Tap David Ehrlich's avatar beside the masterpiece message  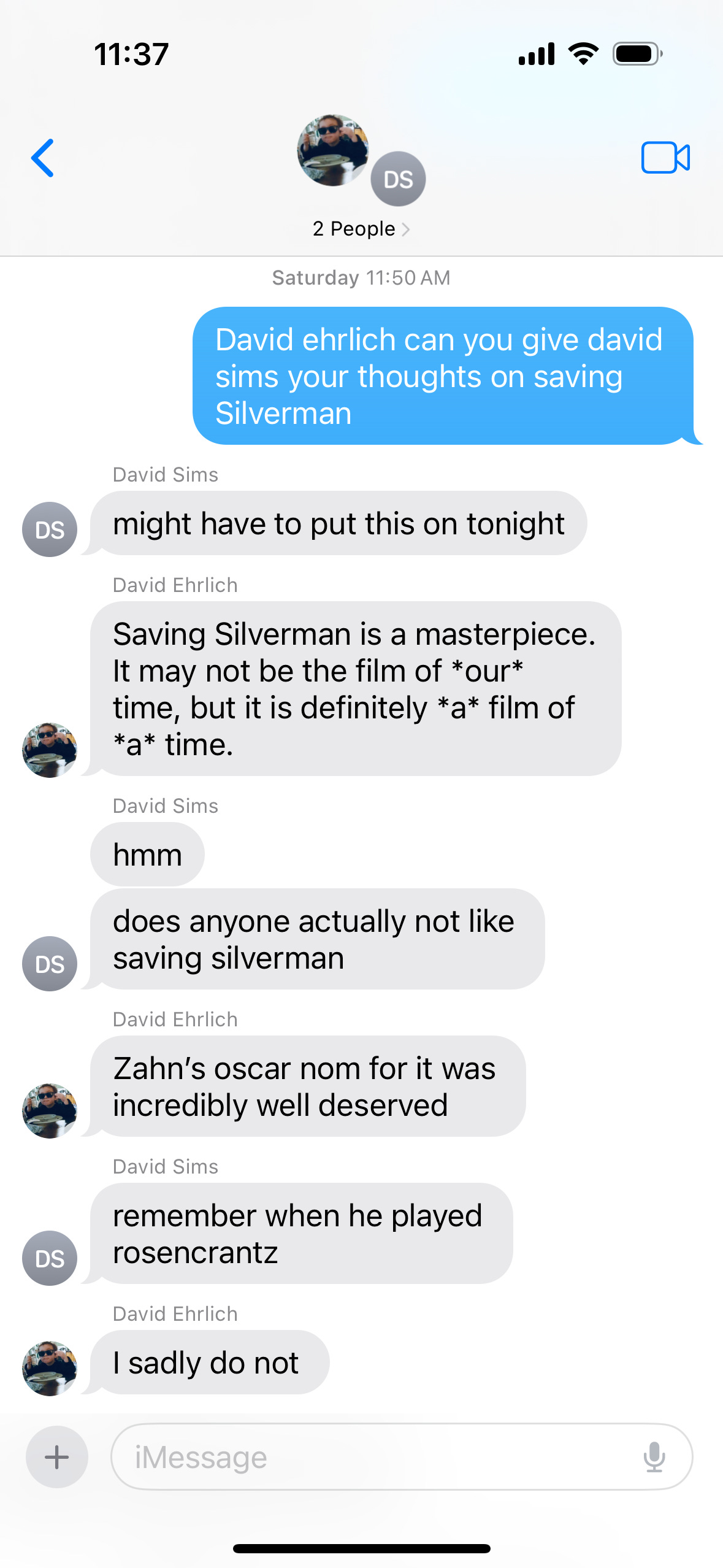pyautogui.click(x=50, y=750)
